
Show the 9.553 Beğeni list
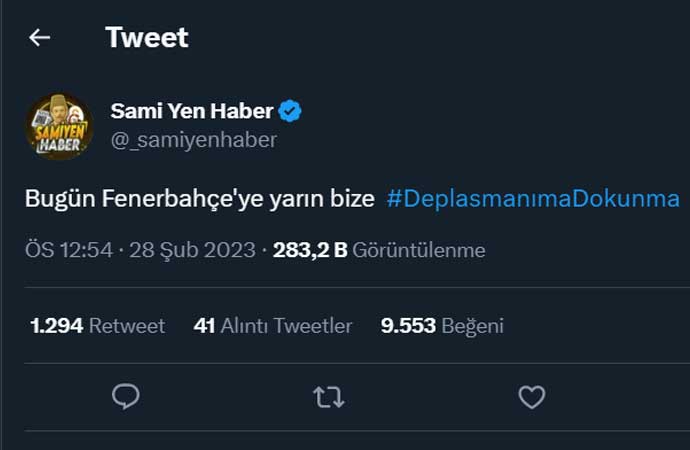point(442,325)
